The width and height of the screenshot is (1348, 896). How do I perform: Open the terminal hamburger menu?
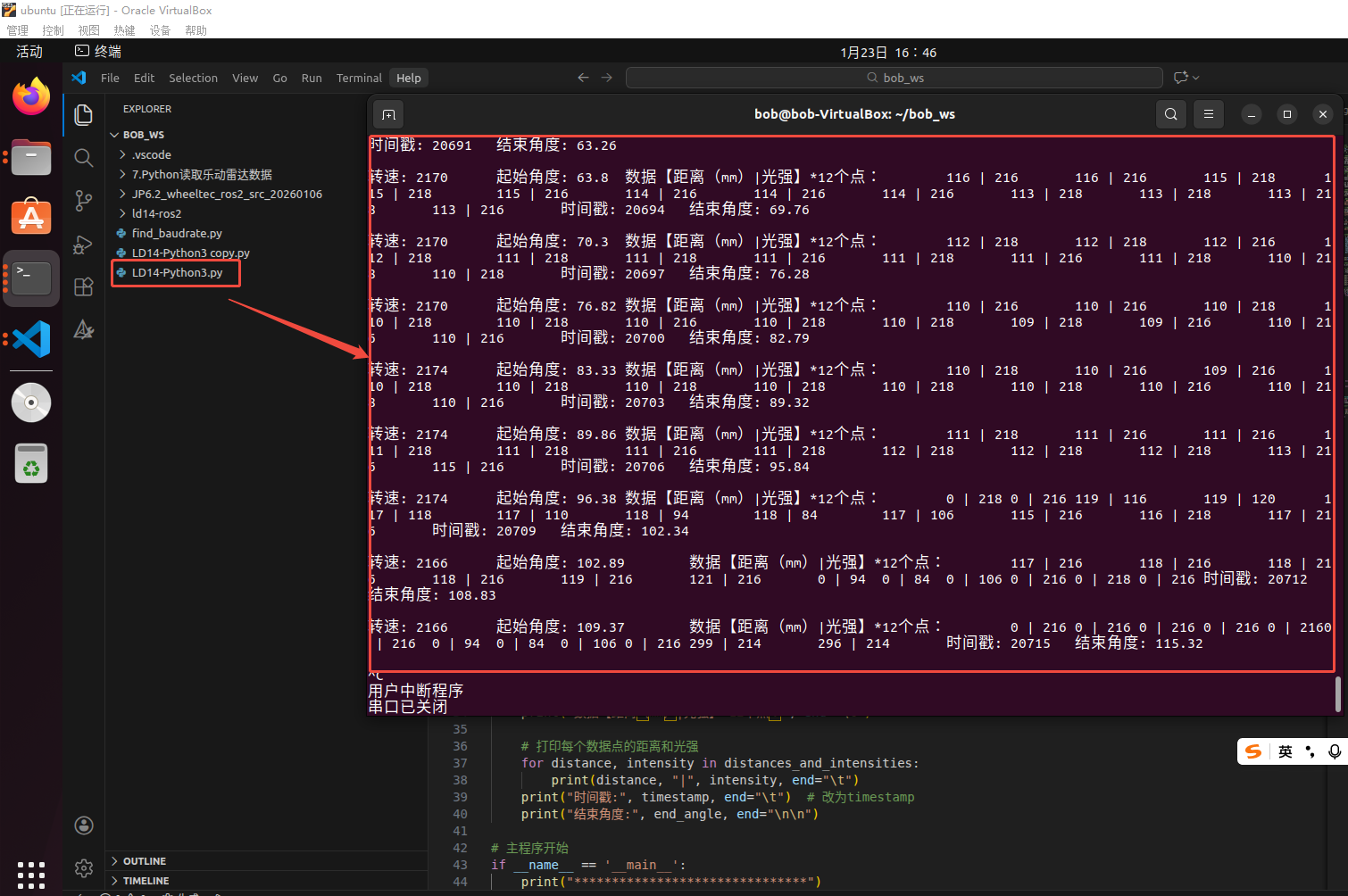click(x=1208, y=114)
